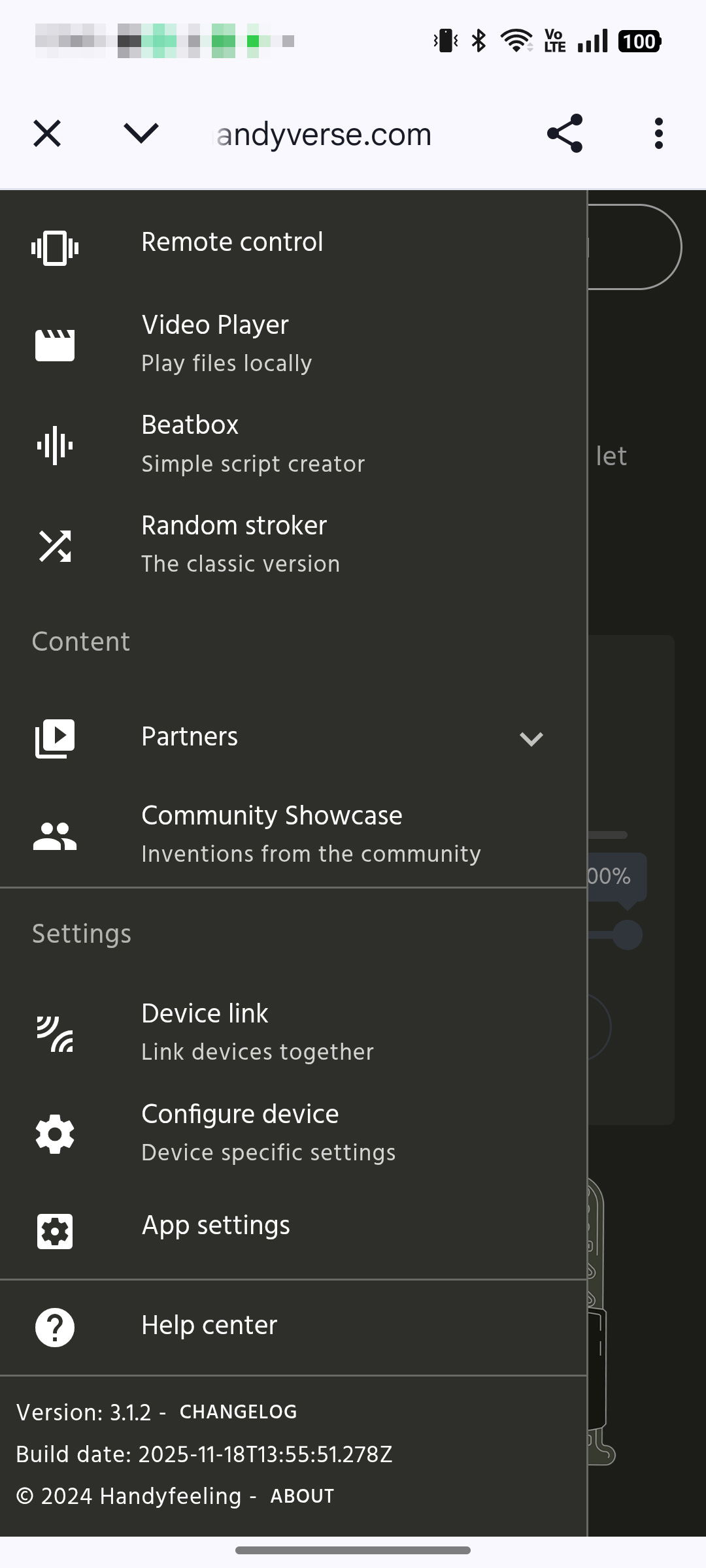Open Partners playlist icon

coord(55,738)
